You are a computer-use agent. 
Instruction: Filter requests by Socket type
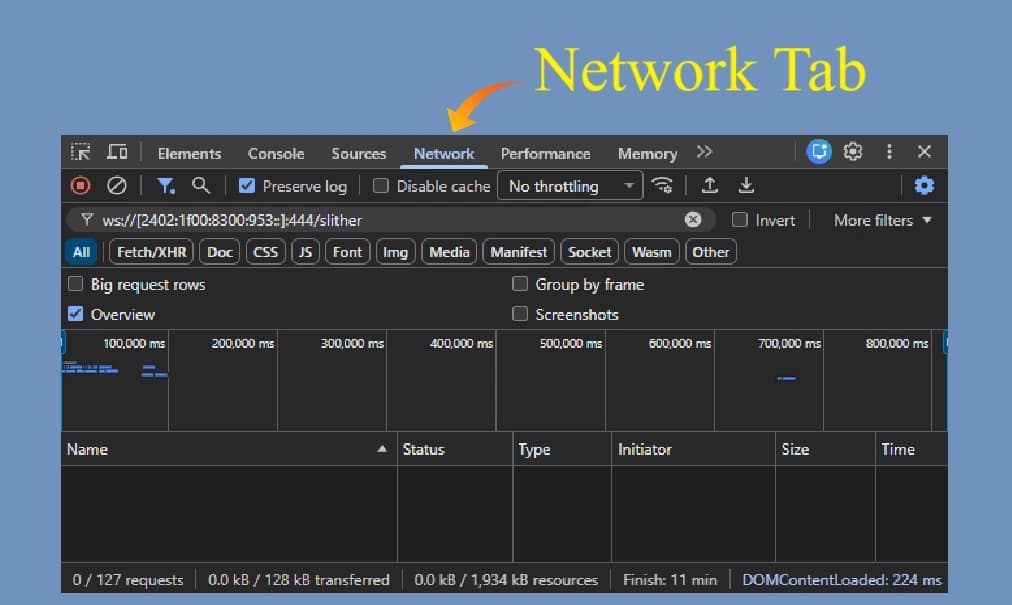[x=589, y=251]
